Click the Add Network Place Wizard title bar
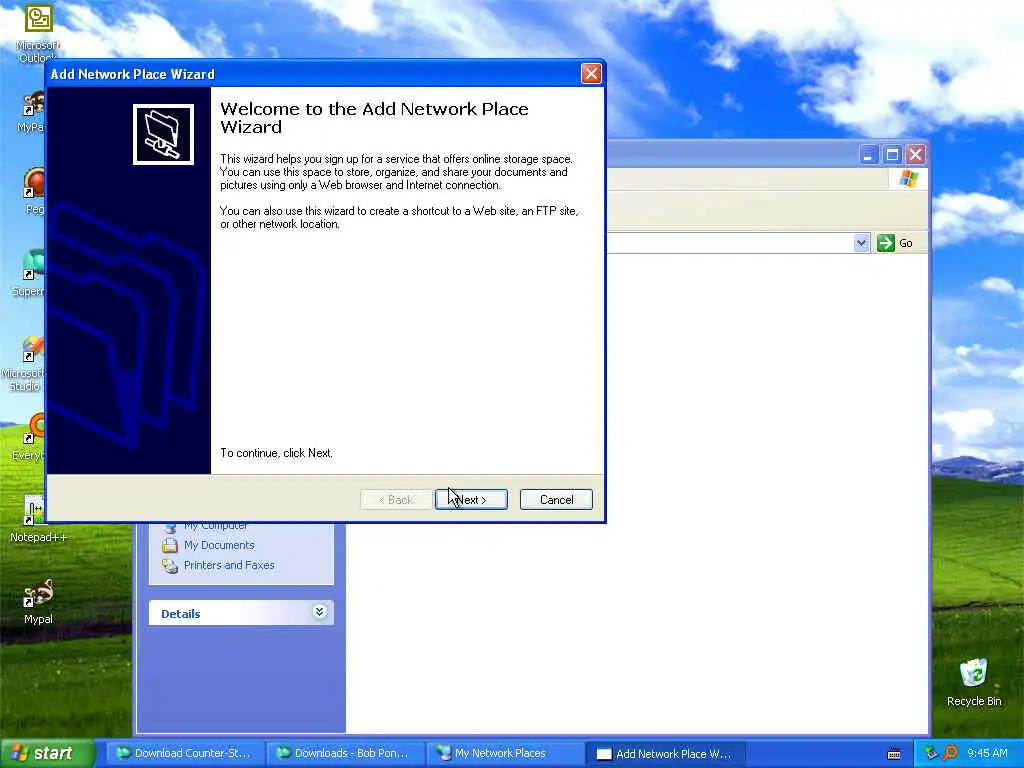This screenshot has width=1024, height=768. coord(313,74)
